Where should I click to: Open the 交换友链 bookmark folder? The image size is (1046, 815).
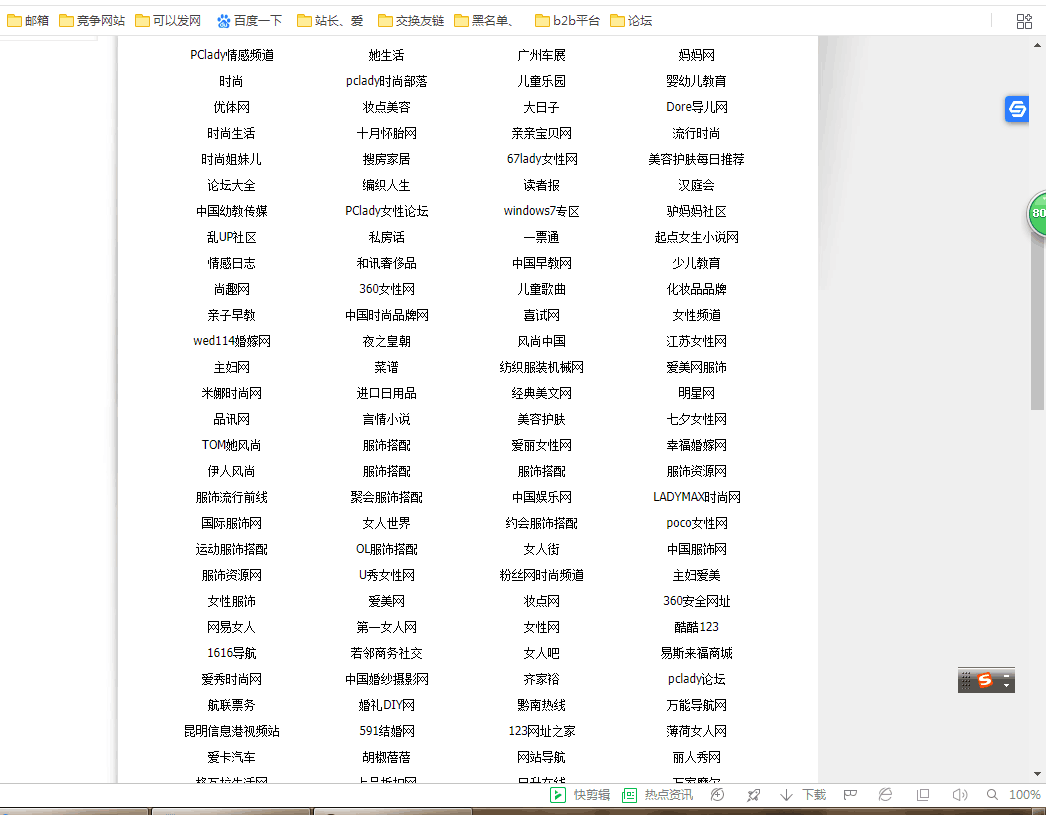pyautogui.click(x=411, y=21)
